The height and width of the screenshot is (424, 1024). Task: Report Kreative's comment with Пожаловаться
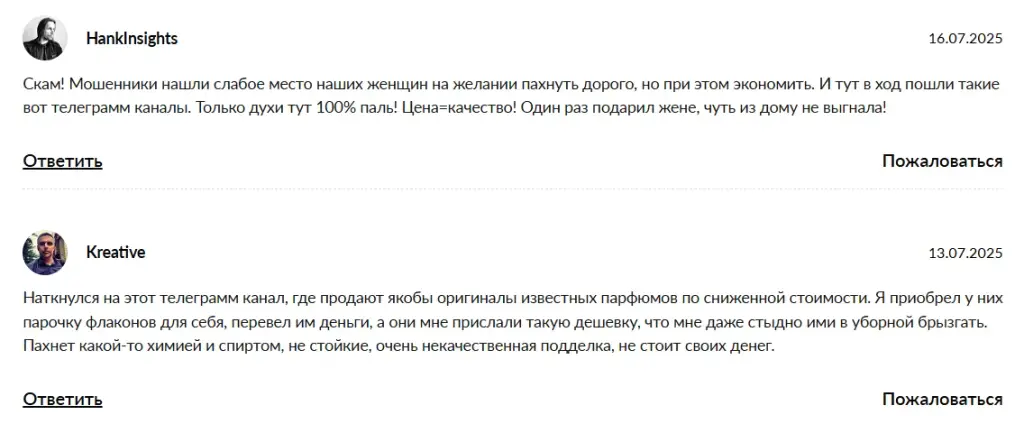click(x=942, y=399)
